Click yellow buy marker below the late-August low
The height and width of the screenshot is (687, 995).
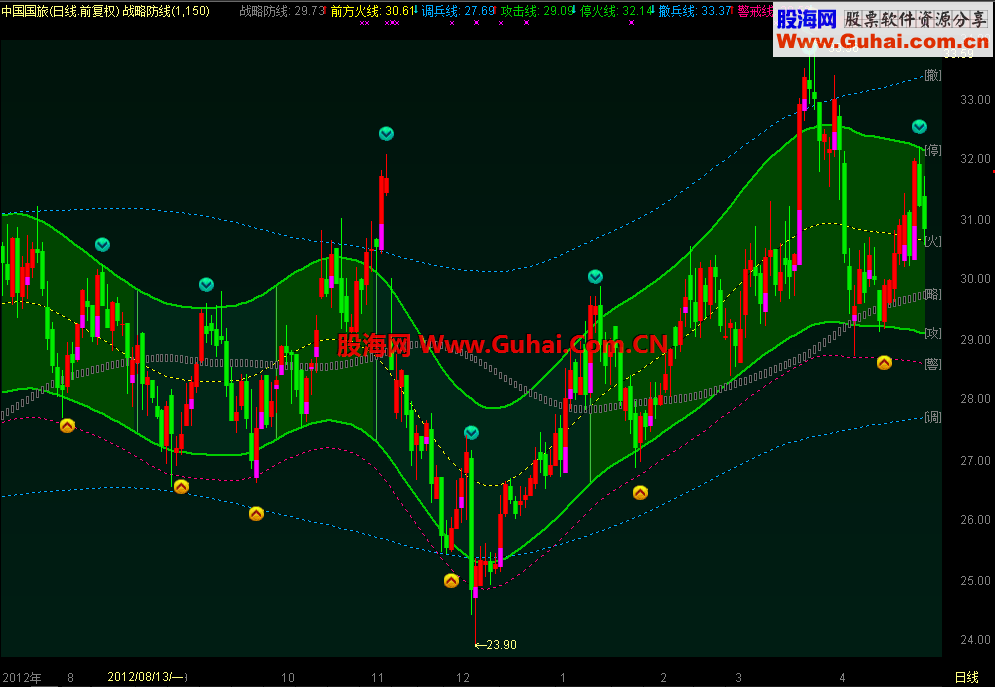click(x=181, y=487)
